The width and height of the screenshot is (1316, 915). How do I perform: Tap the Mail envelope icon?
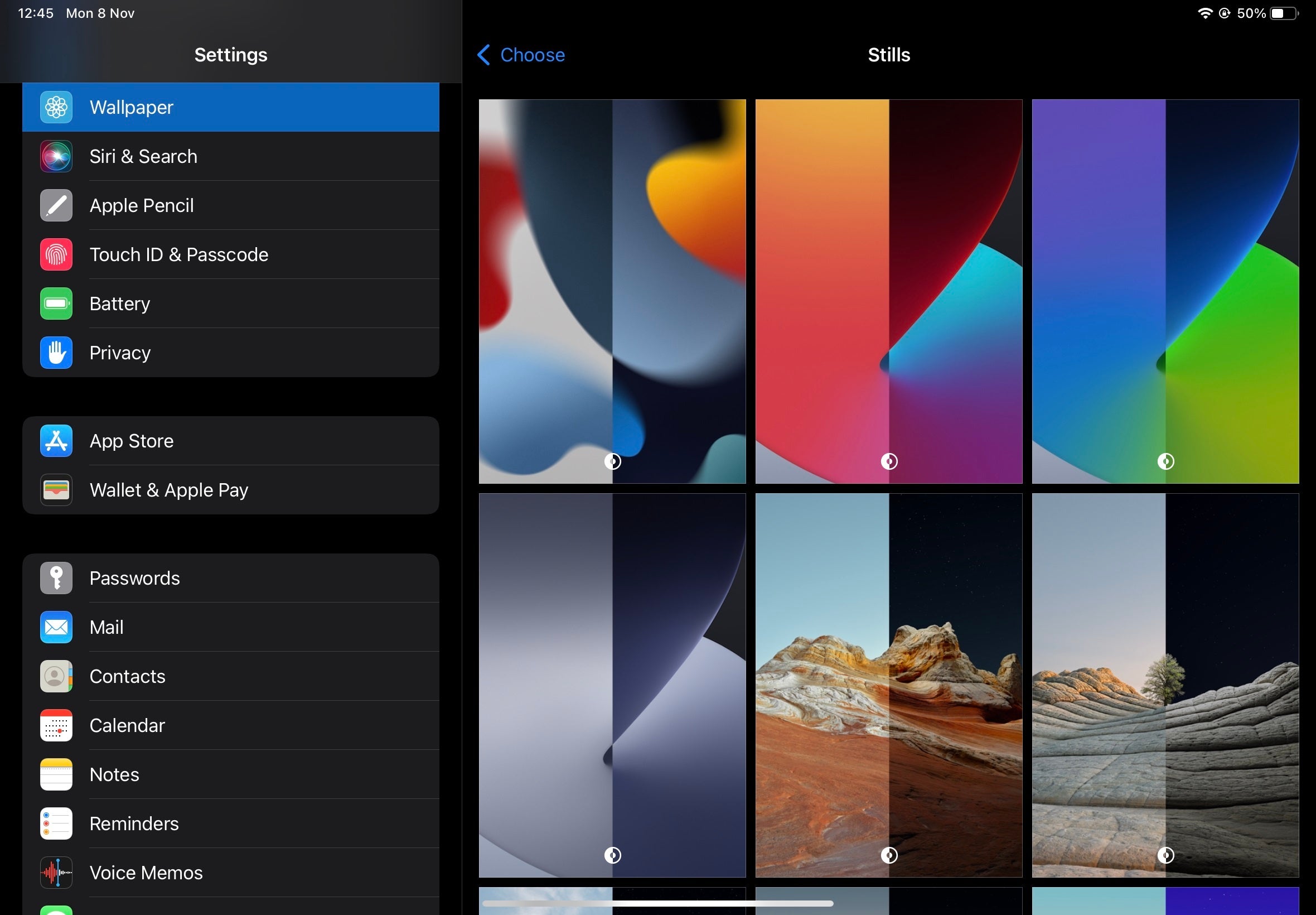pos(56,627)
